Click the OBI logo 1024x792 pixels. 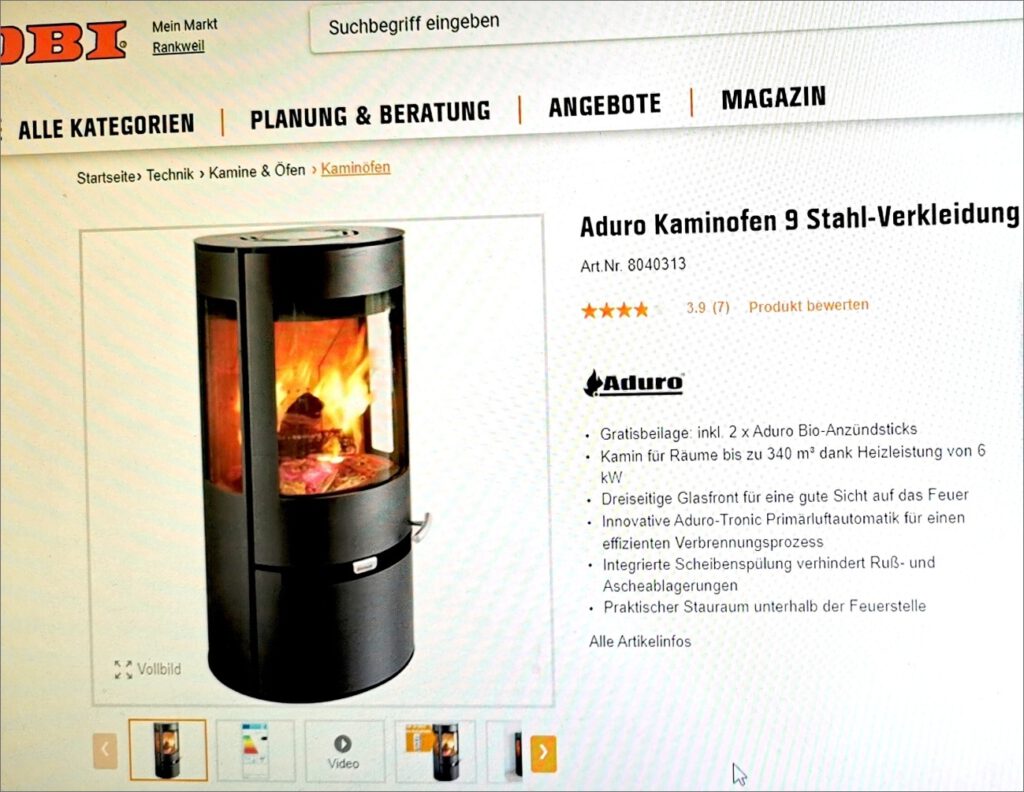pyautogui.click(x=63, y=43)
